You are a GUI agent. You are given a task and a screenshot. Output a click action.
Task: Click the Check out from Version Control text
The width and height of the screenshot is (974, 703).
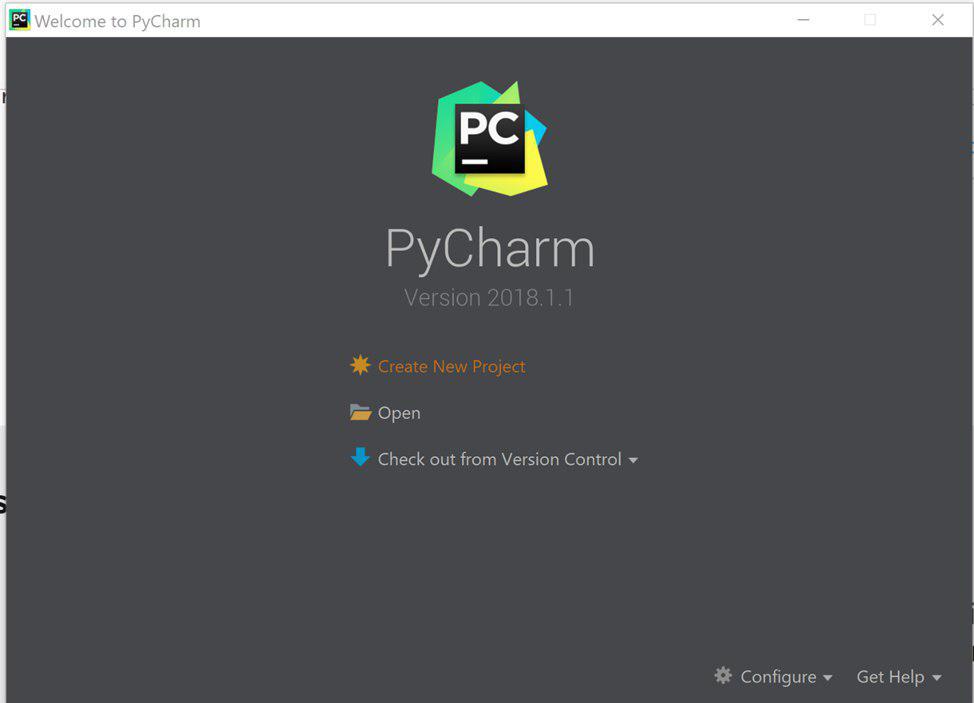tap(499, 459)
